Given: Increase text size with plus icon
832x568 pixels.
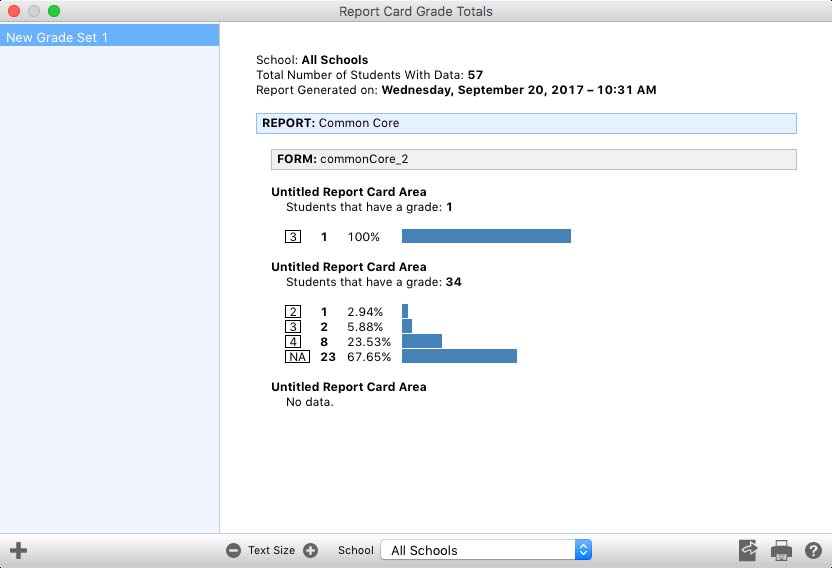Looking at the screenshot, I should pyautogui.click(x=310, y=550).
